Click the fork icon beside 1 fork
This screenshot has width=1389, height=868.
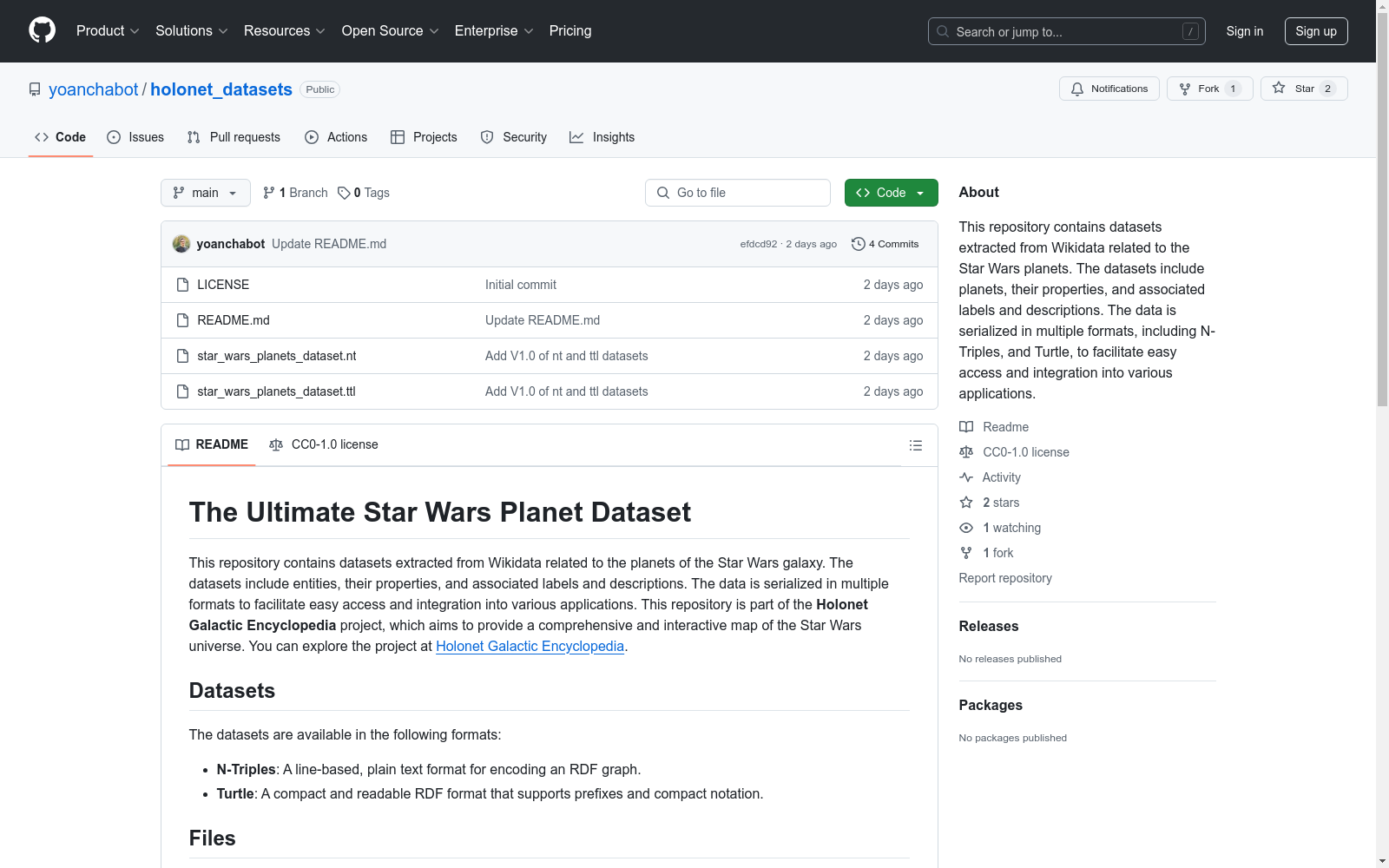pyautogui.click(x=966, y=553)
